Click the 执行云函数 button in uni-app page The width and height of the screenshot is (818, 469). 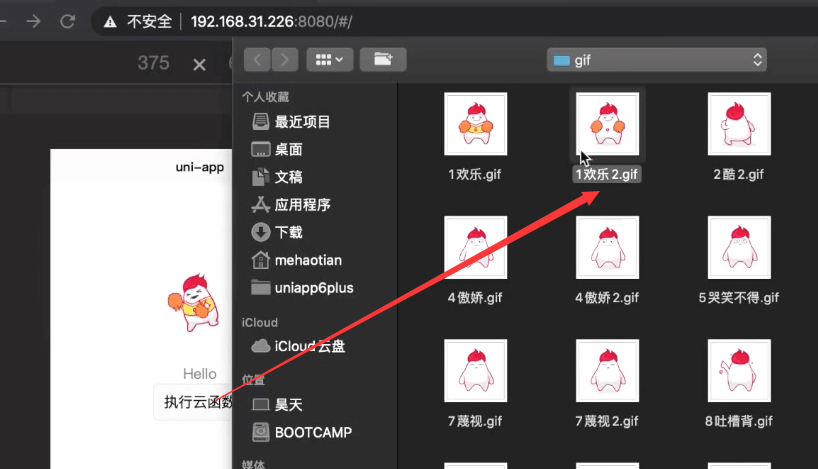[x=194, y=402]
